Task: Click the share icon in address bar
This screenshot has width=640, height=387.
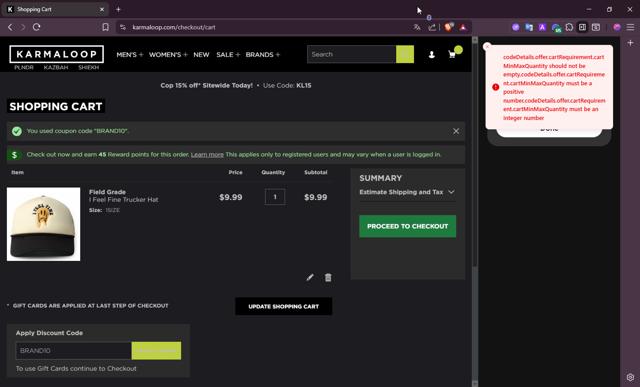Action: [432, 27]
